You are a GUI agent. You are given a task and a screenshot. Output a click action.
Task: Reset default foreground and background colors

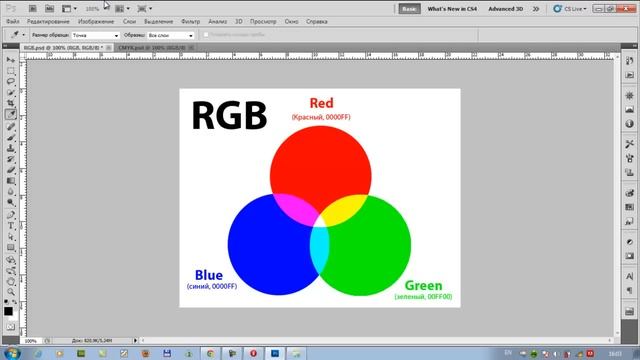(x=6, y=302)
